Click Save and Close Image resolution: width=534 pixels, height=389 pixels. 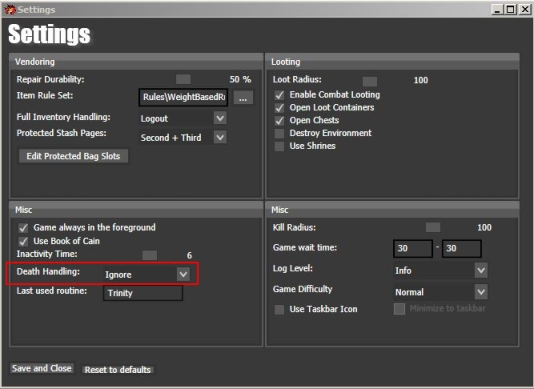(42, 368)
